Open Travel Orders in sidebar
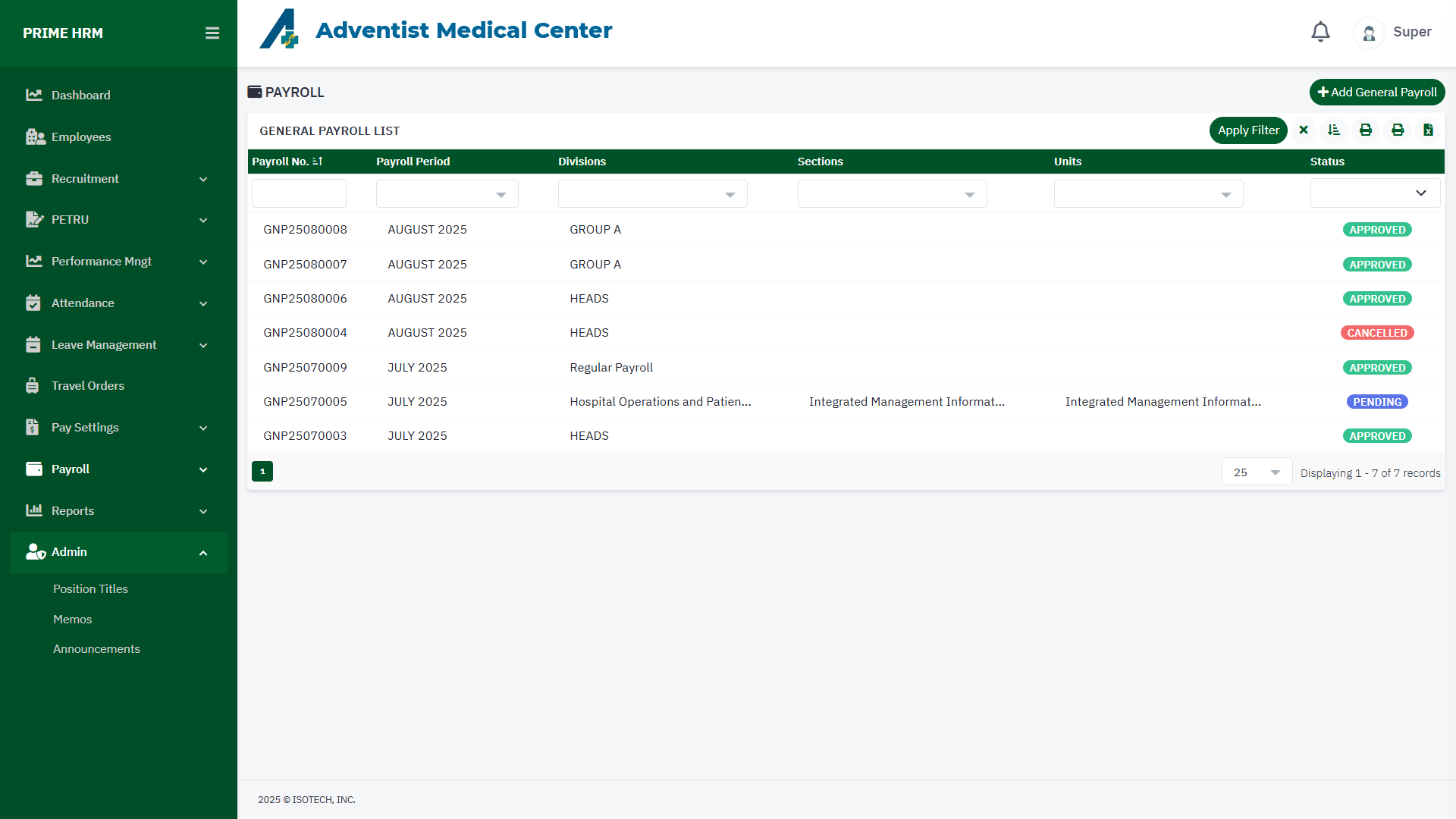Viewport: 1456px width, 819px height. click(x=88, y=386)
